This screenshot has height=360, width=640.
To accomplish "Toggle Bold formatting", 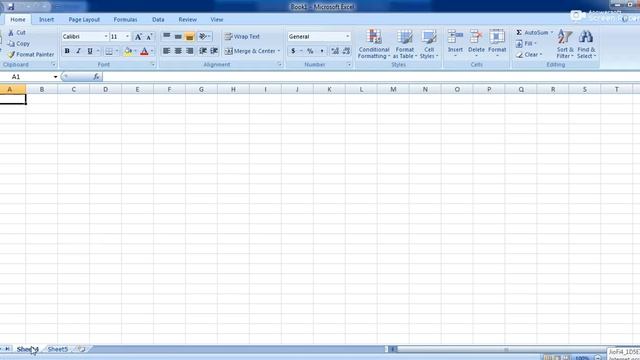I will 67,51.
